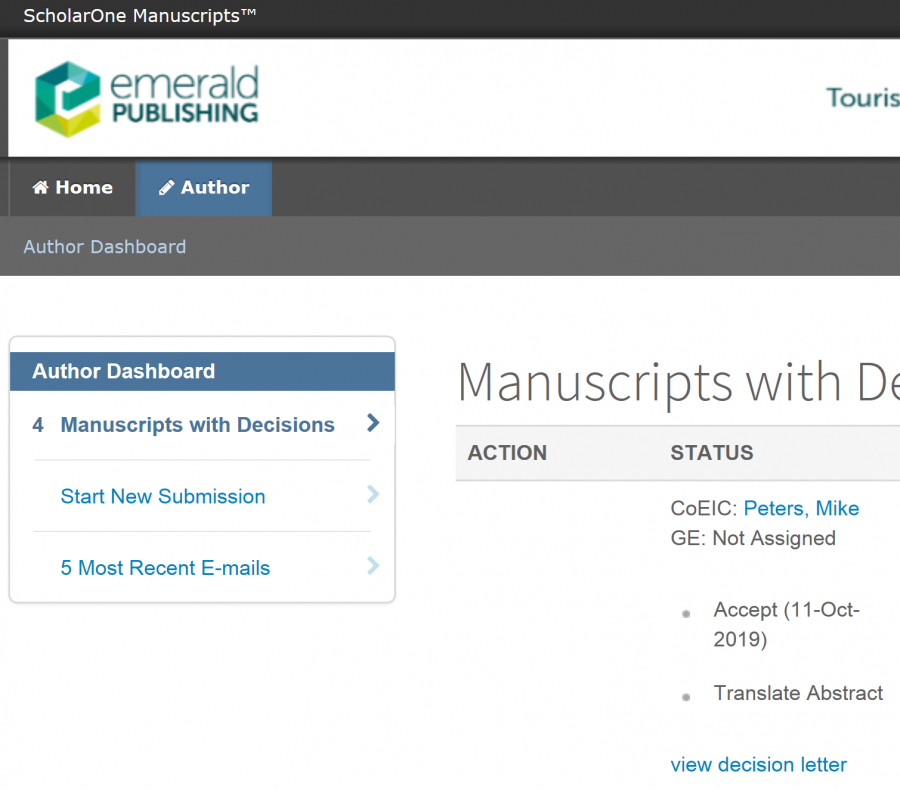Screen dimensions: 900x790
Task: Start New Submission from dashboard sidebar
Action: coord(163,496)
